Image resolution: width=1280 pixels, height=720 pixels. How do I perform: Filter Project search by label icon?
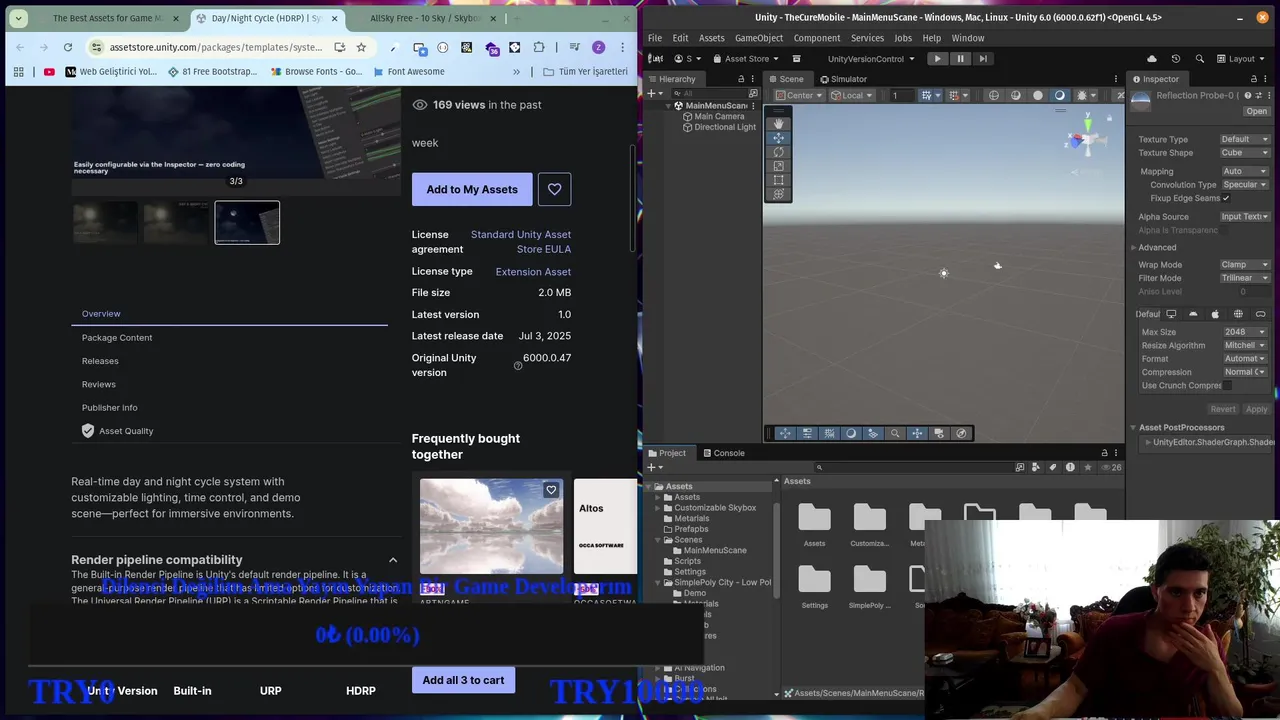1053,467
